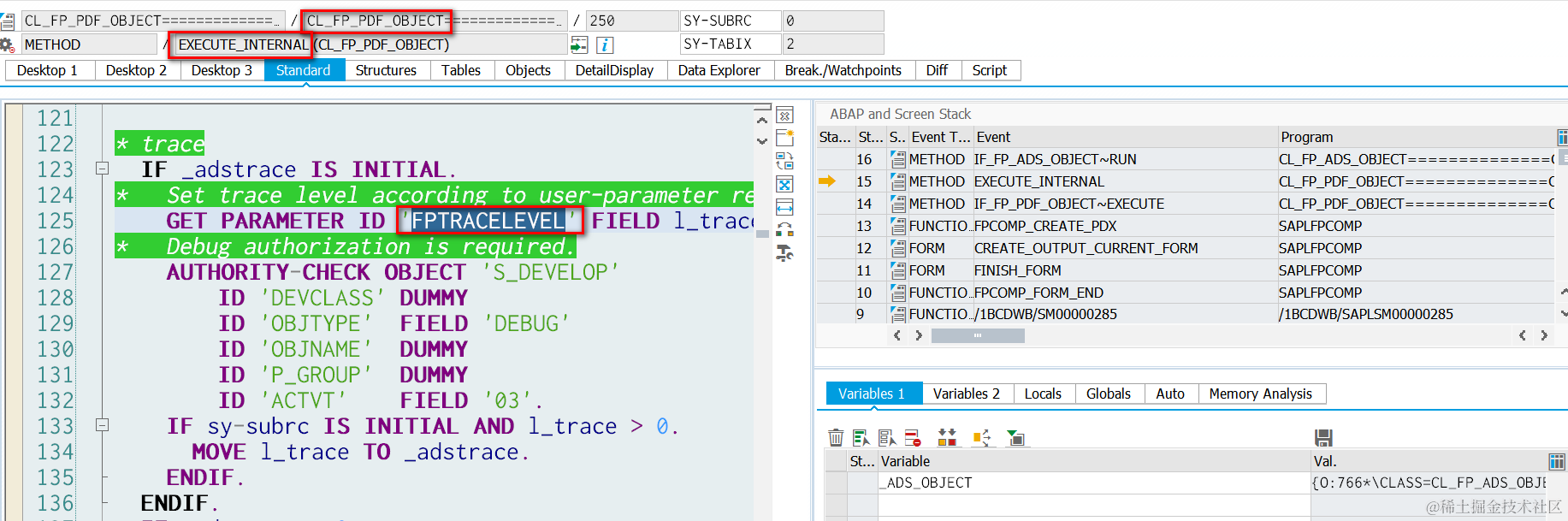Click the green triangle tool icon

click(x=1015, y=438)
